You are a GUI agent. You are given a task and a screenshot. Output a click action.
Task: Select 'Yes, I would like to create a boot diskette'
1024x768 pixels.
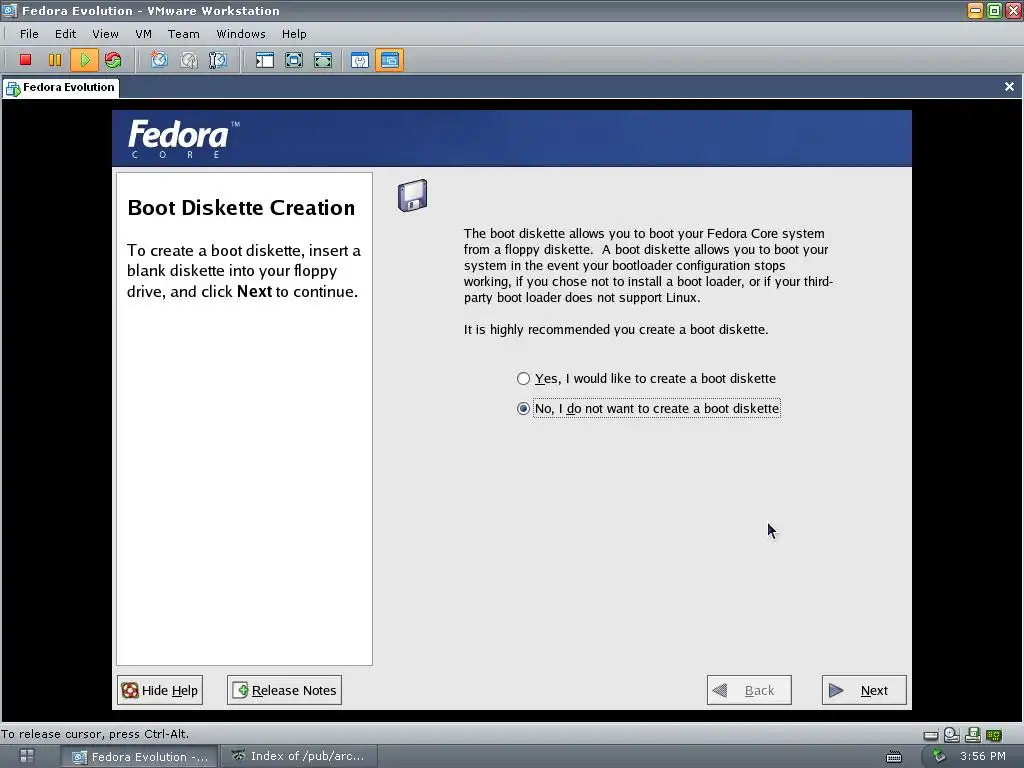pos(646,378)
